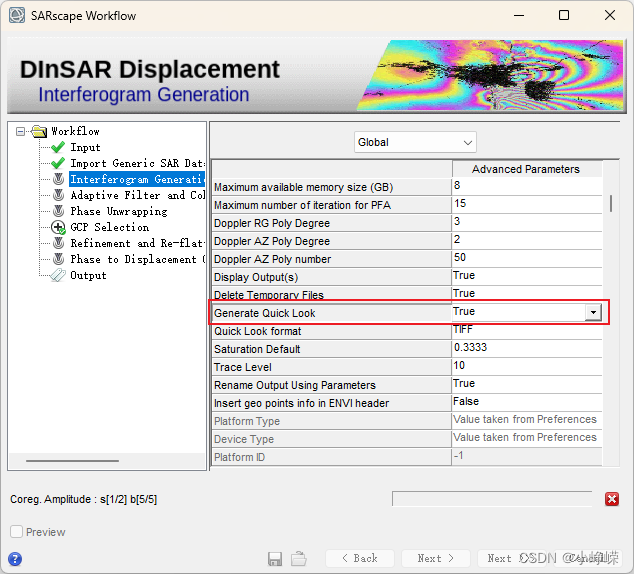The image size is (634, 574).
Task: Click Insert geo points info False value
Action: (526, 402)
